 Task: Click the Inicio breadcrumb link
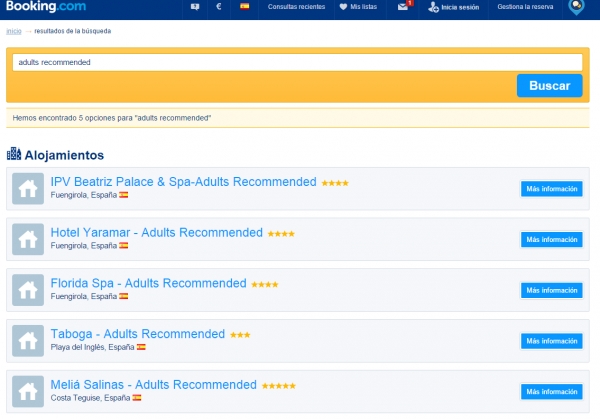point(14,31)
